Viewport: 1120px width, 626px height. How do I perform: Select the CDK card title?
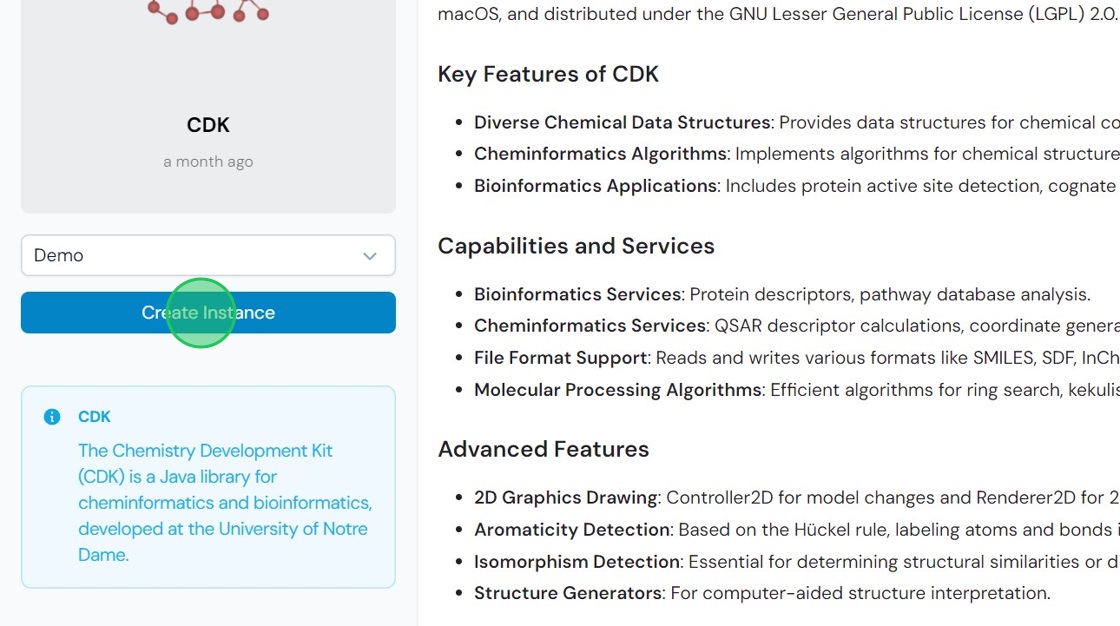pos(208,125)
